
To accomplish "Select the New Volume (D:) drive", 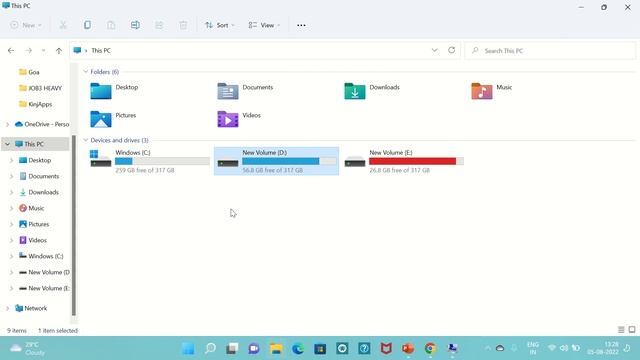I will tap(276, 161).
